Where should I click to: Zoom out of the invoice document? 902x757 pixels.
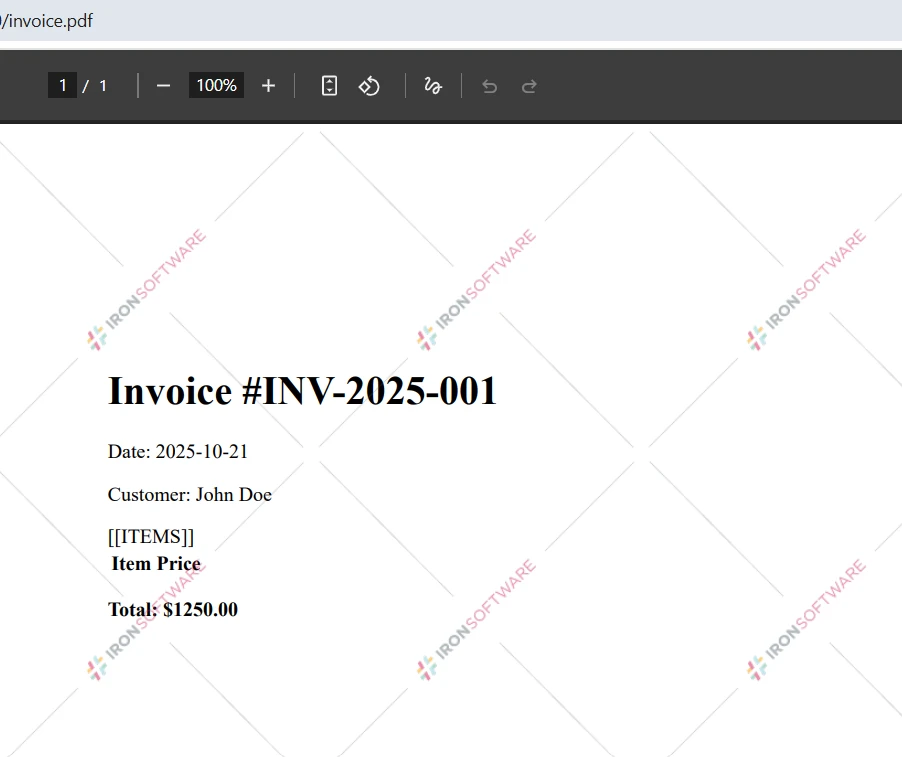click(163, 85)
